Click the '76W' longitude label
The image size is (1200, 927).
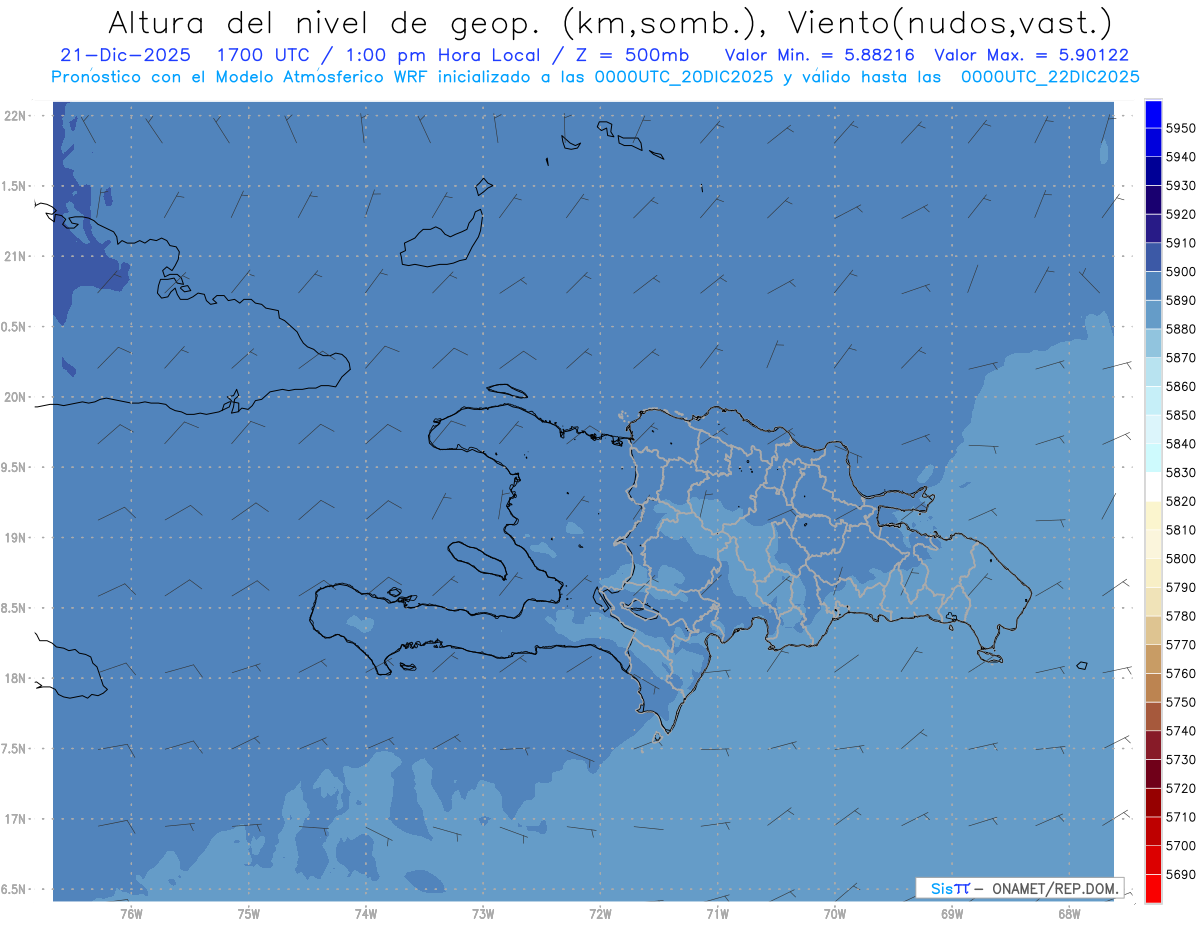(131, 913)
